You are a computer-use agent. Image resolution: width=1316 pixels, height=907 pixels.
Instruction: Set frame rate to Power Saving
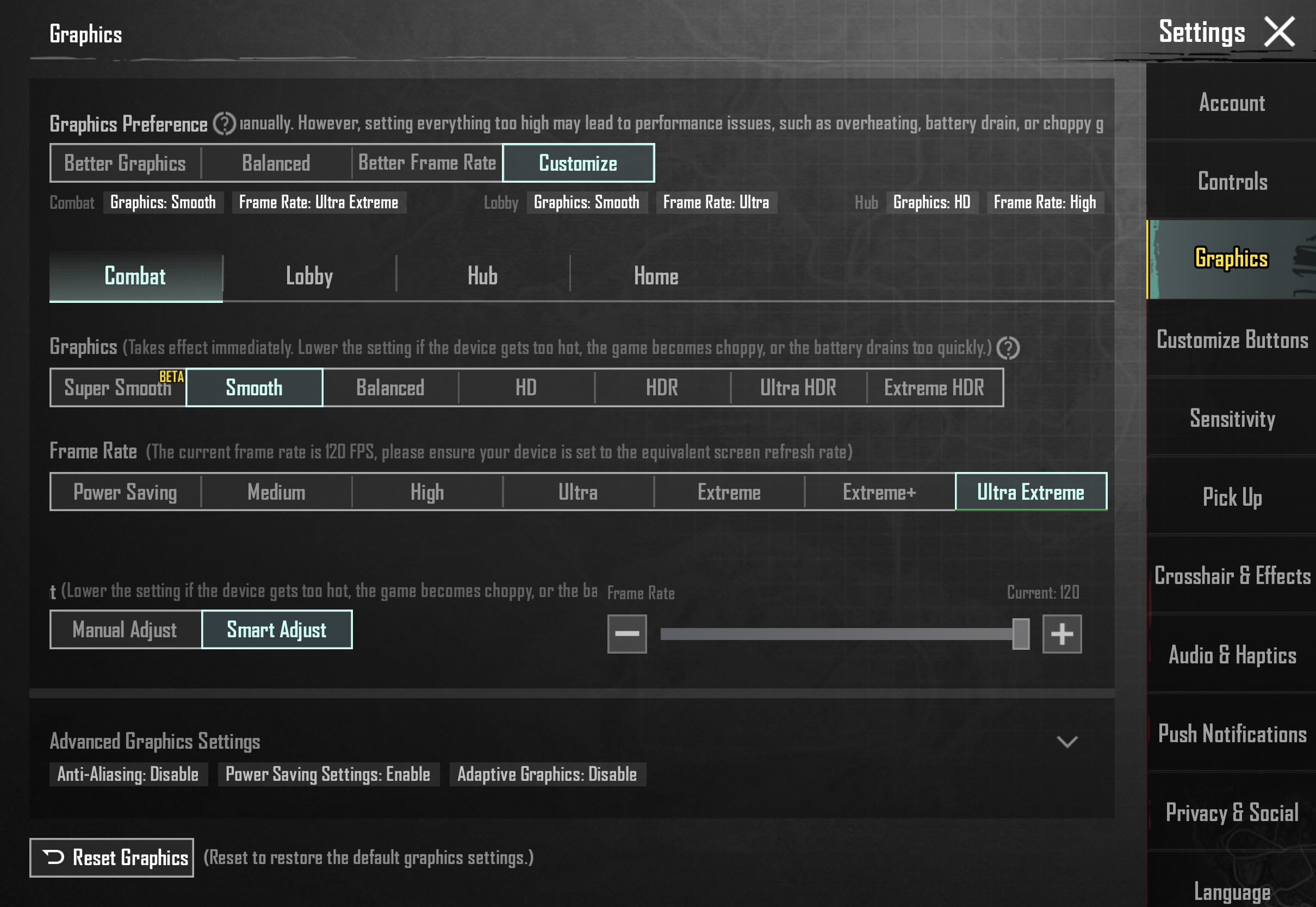point(126,492)
